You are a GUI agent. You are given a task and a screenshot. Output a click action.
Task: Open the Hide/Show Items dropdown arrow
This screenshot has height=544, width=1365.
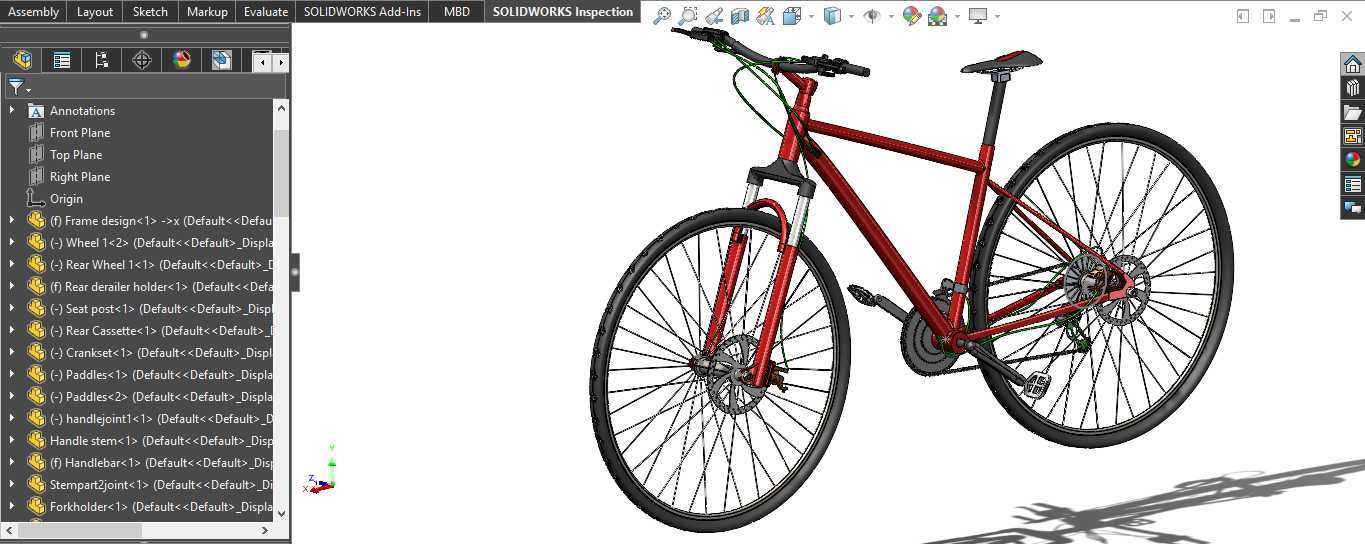point(890,16)
